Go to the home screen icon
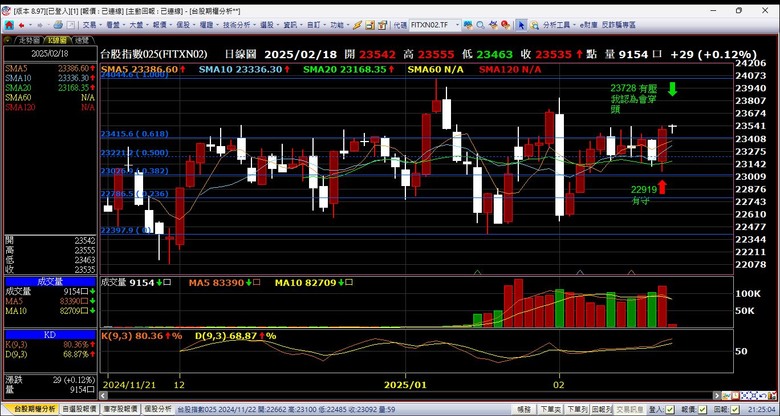The width and height of the screenshot is (780, 416). [9, 25]
